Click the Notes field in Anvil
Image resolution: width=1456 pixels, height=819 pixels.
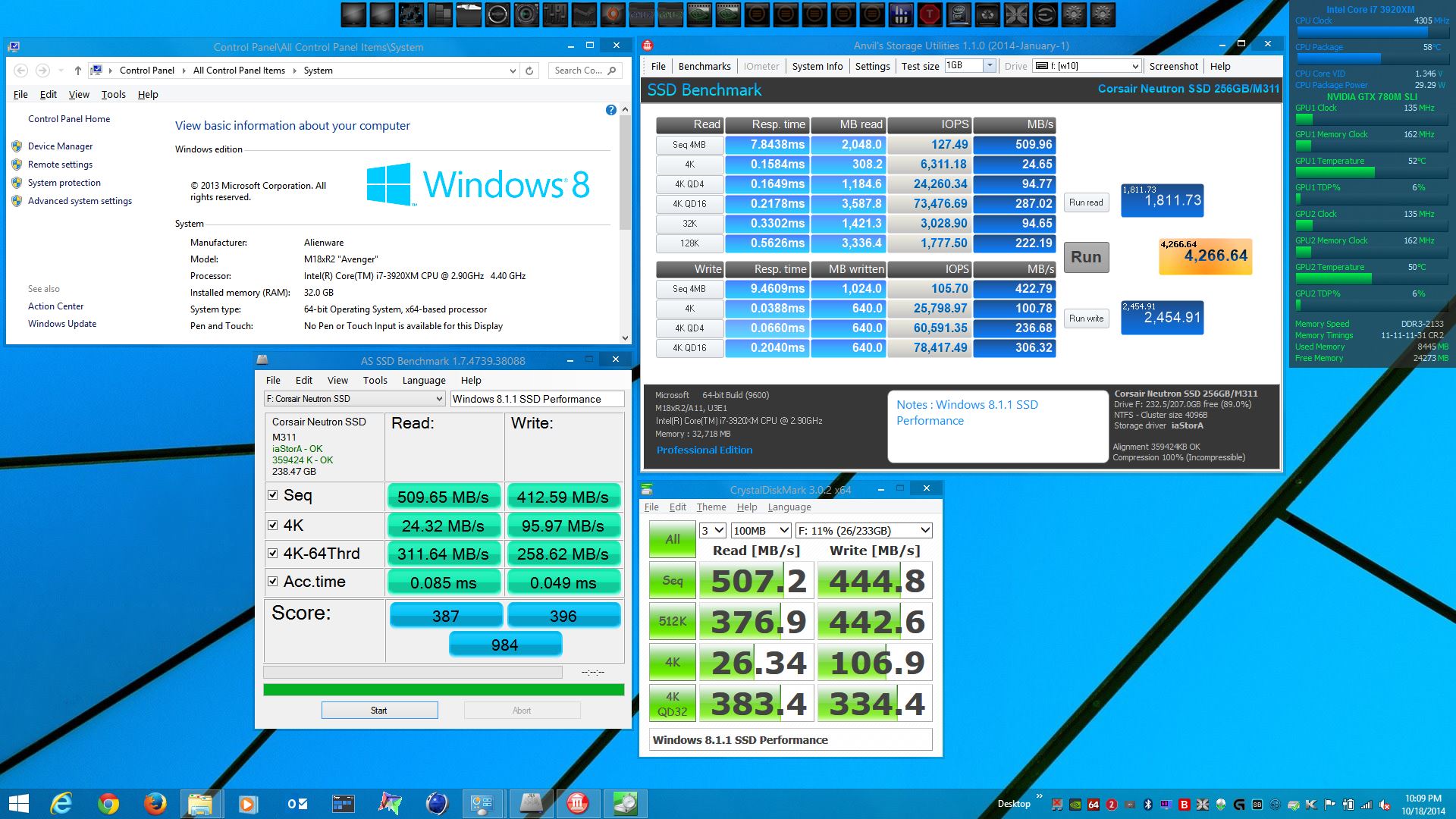997,426
